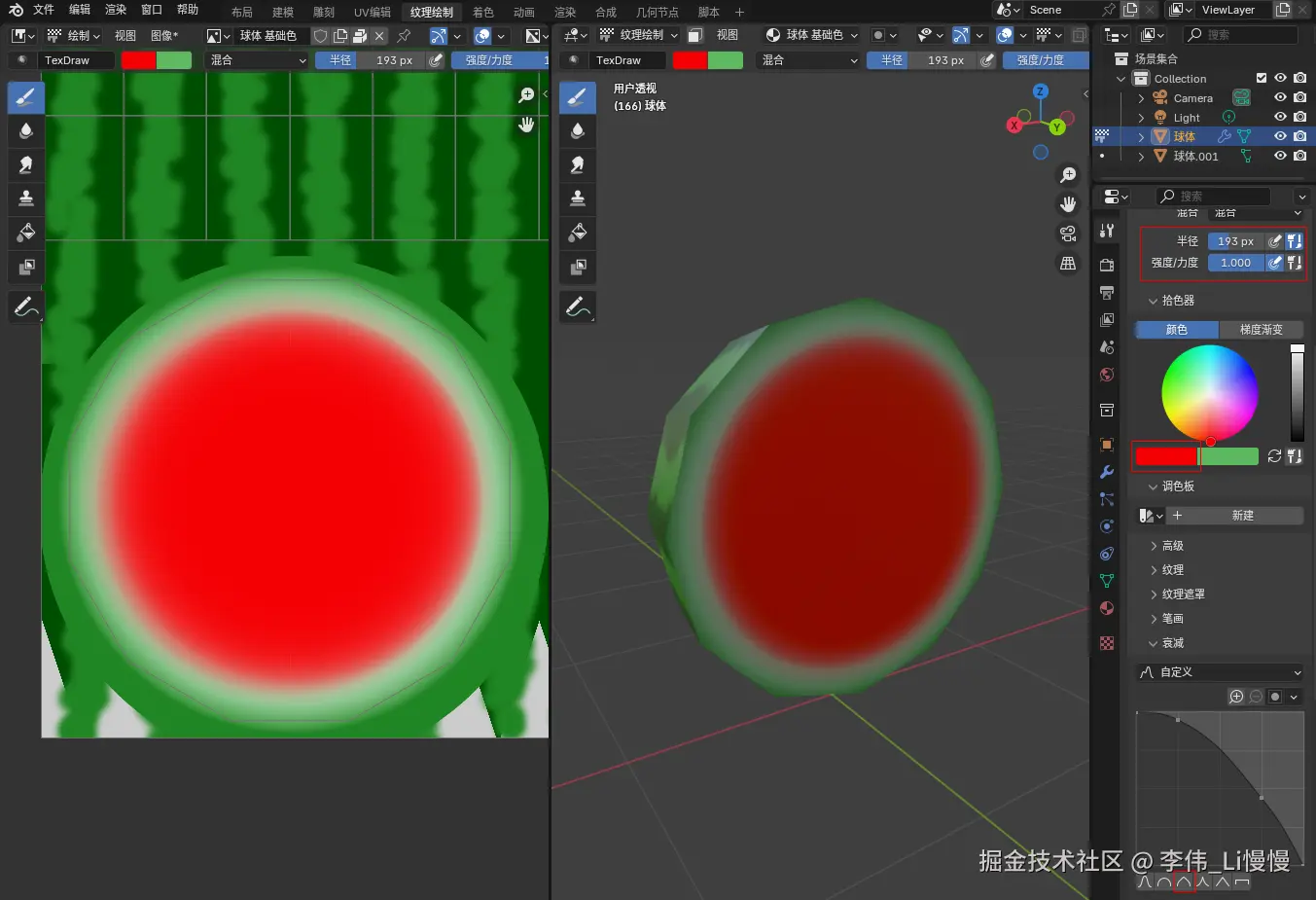1316x900 pixels.
Task: Open the Texture properties checker tab
Action: (1107, 643)
